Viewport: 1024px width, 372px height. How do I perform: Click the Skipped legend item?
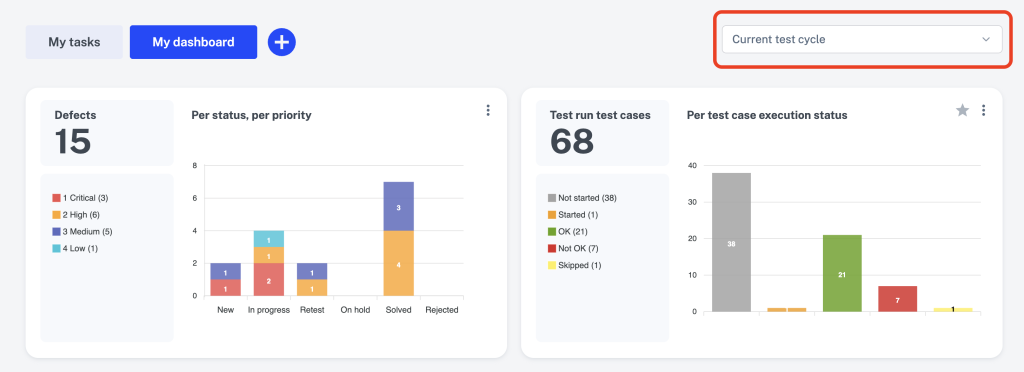pos(574,266)
